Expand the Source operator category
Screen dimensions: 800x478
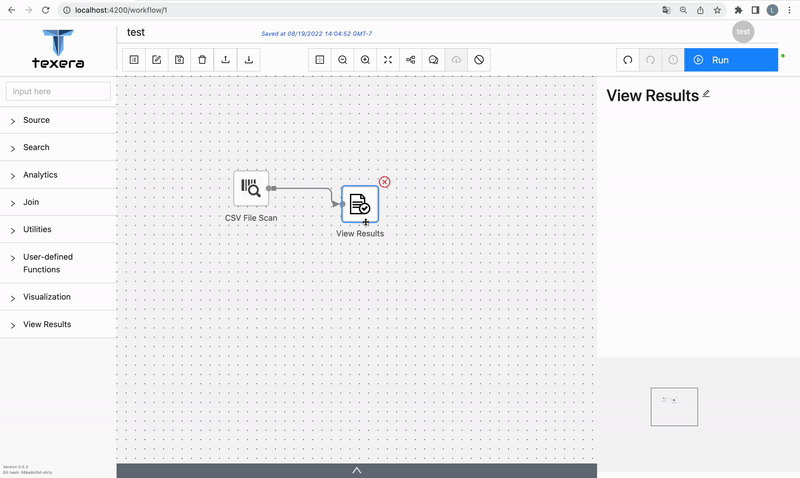click(58, 120)
